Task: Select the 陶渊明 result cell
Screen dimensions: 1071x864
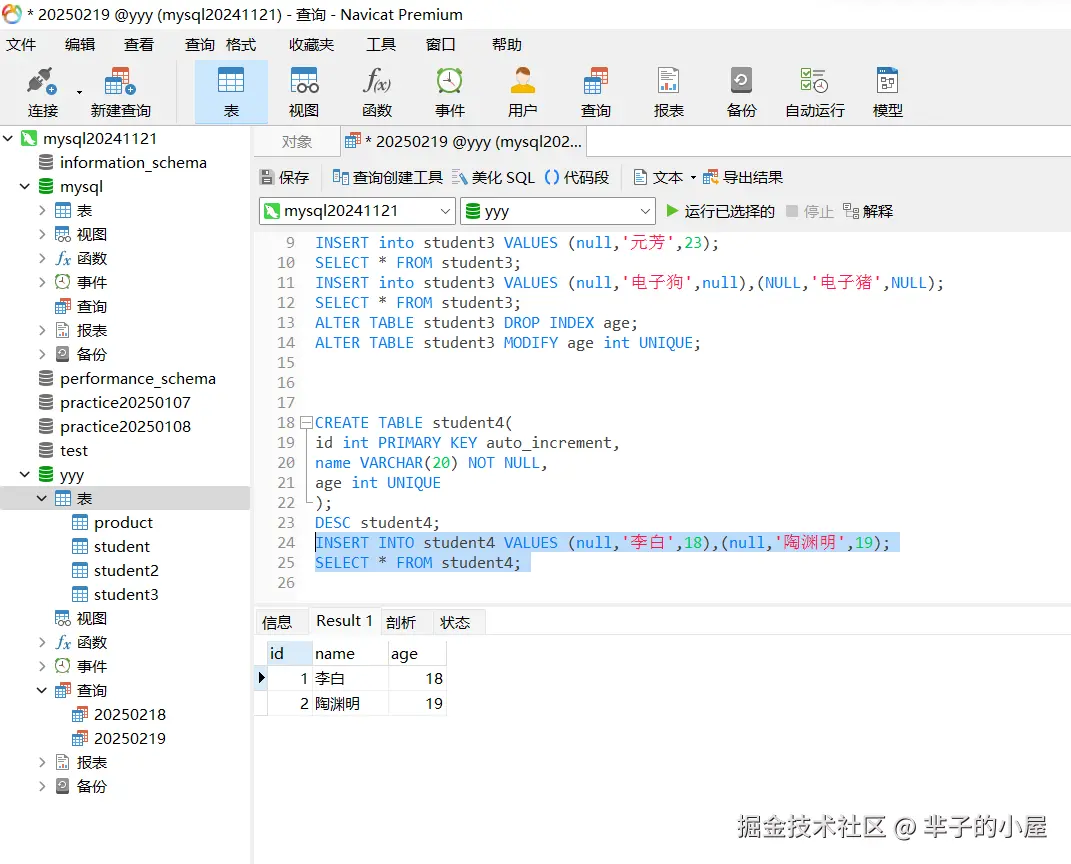Action: 350,703
